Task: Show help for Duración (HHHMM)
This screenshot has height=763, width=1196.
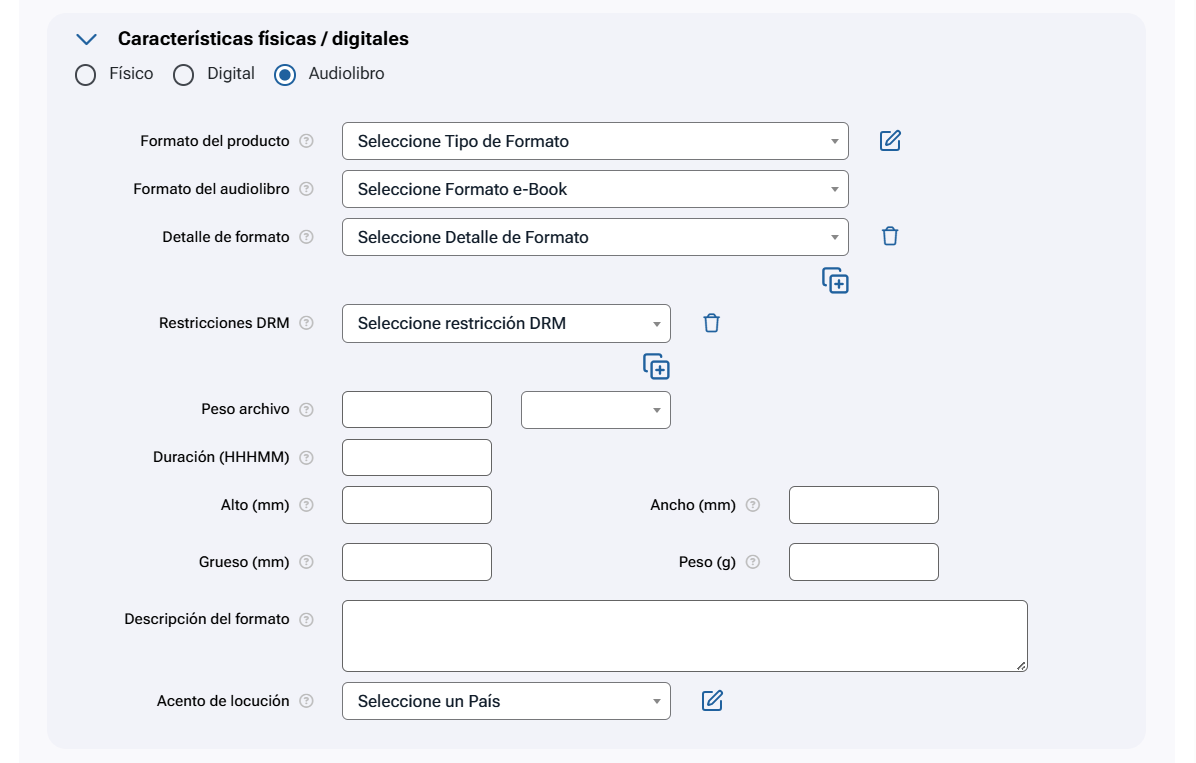Action: 307,457
